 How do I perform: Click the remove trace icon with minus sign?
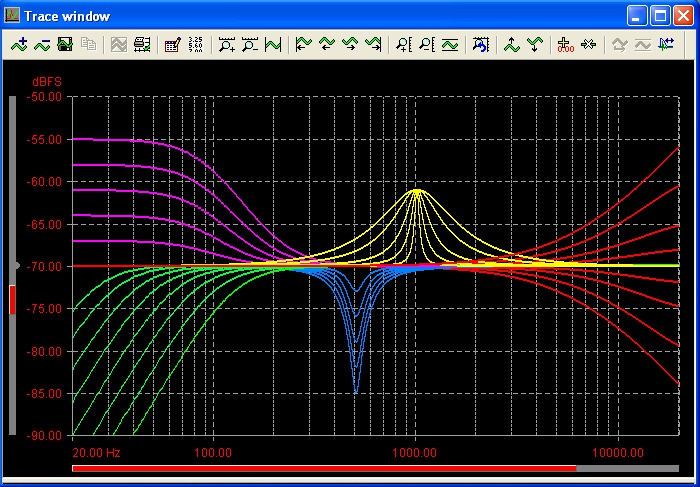tap(42, 44)
